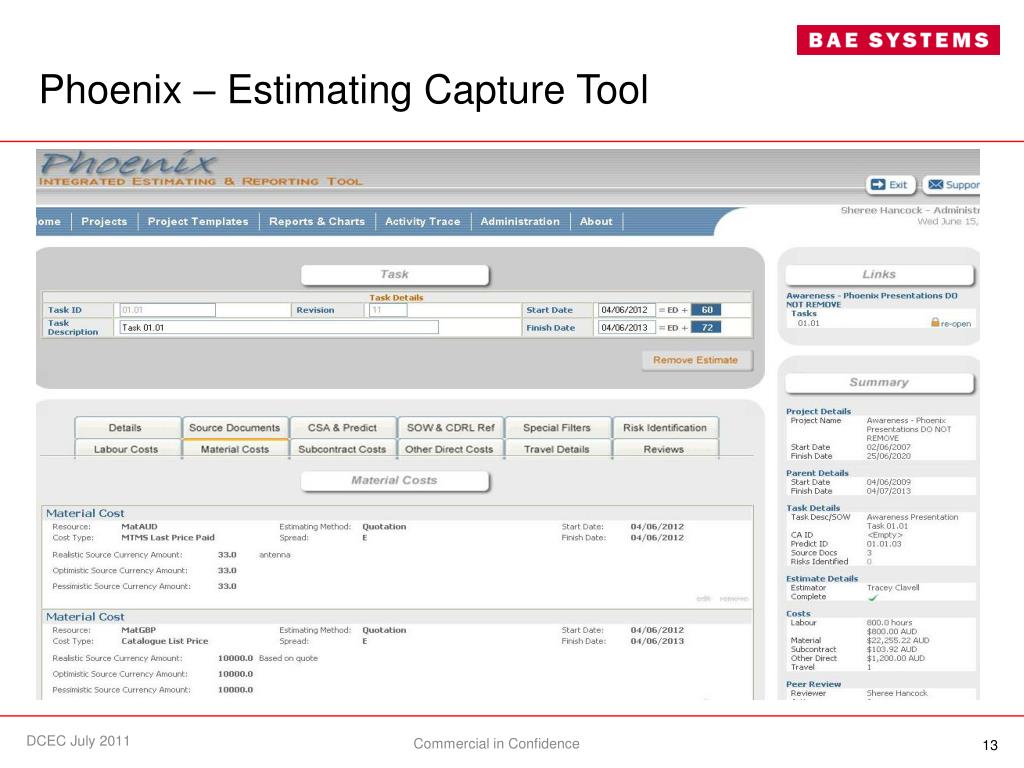Click the Task Description field
This screenshot has width=1024, height=768.
(x=279, y=327)
